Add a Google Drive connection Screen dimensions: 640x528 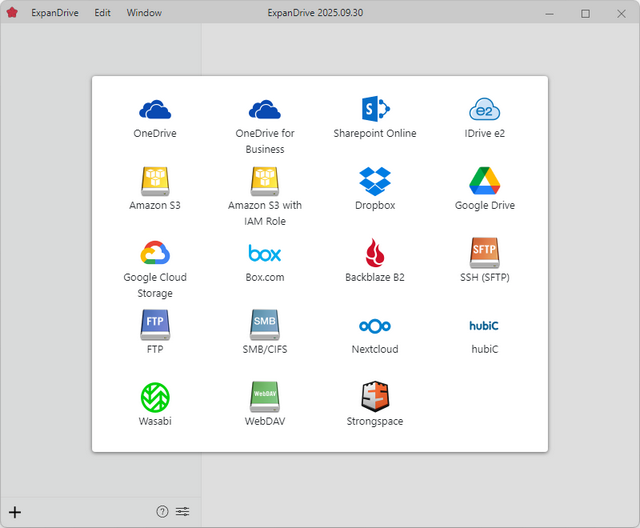point(485,181)
